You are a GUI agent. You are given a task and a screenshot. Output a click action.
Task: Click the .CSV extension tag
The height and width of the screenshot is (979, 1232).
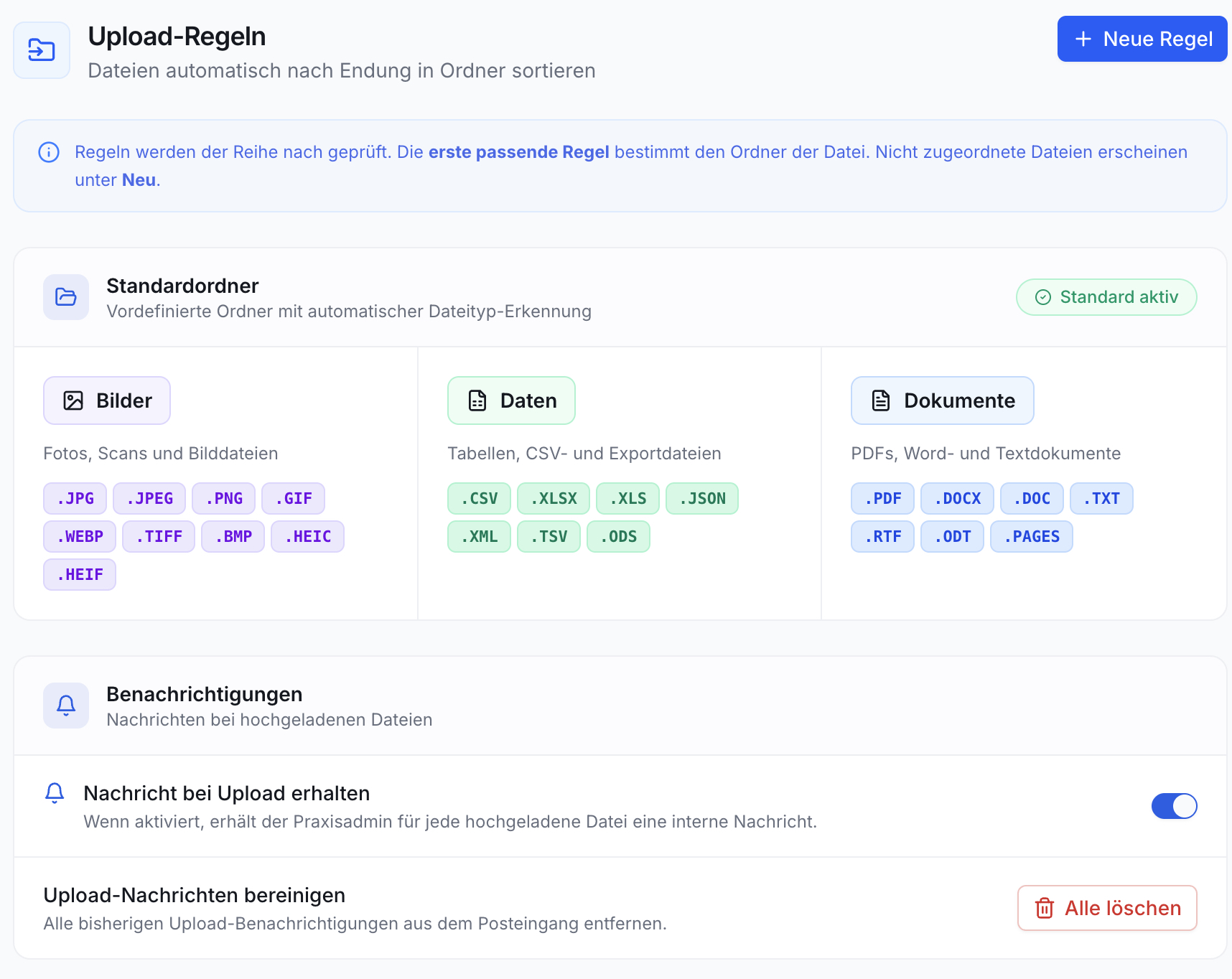pyautogui.click(x=480, y=498)
